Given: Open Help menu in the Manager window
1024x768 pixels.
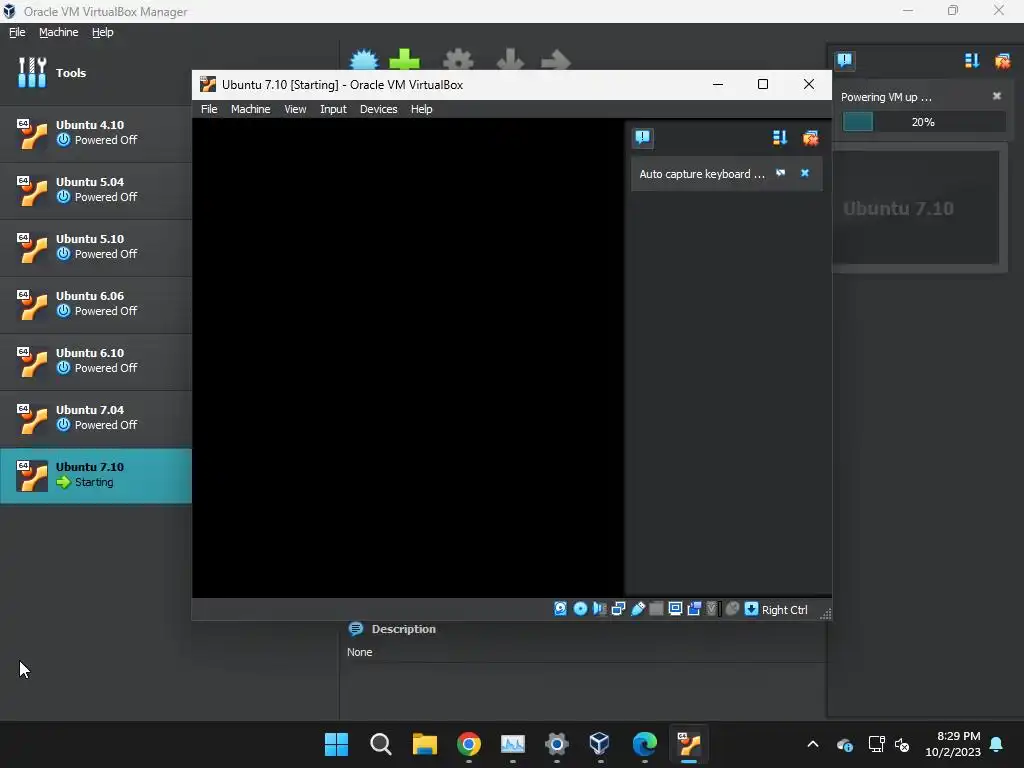Looking at the screenshot, I should [103, 32].
